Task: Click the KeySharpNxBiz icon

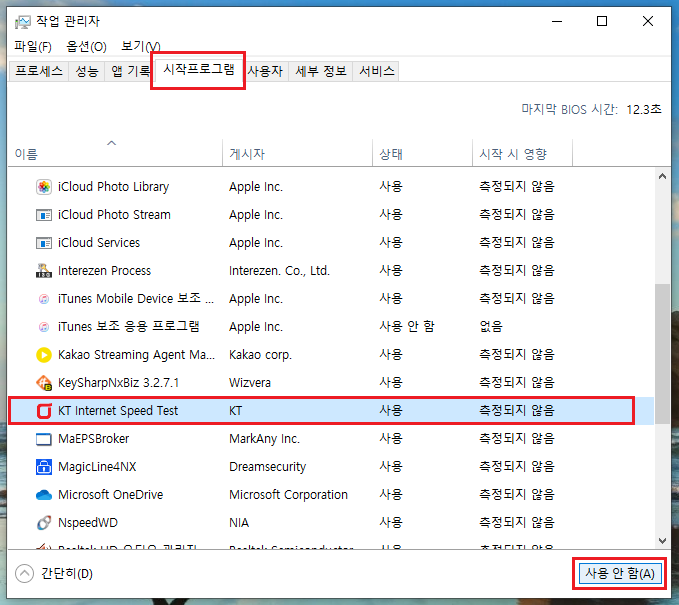Action: pyautogui.click(x=44, y=383)
